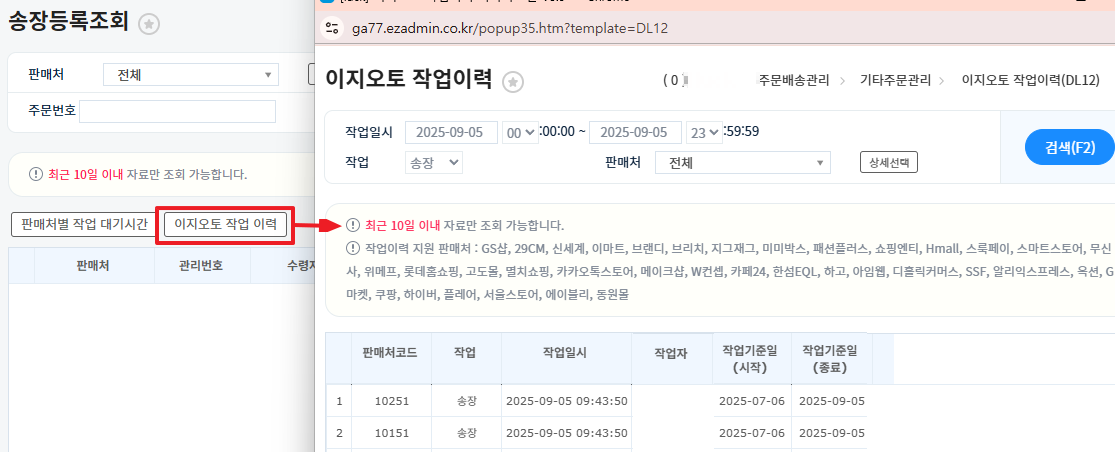
Task: Click the favorite star beside 송장등록조회
Action: tap(149, 25)
